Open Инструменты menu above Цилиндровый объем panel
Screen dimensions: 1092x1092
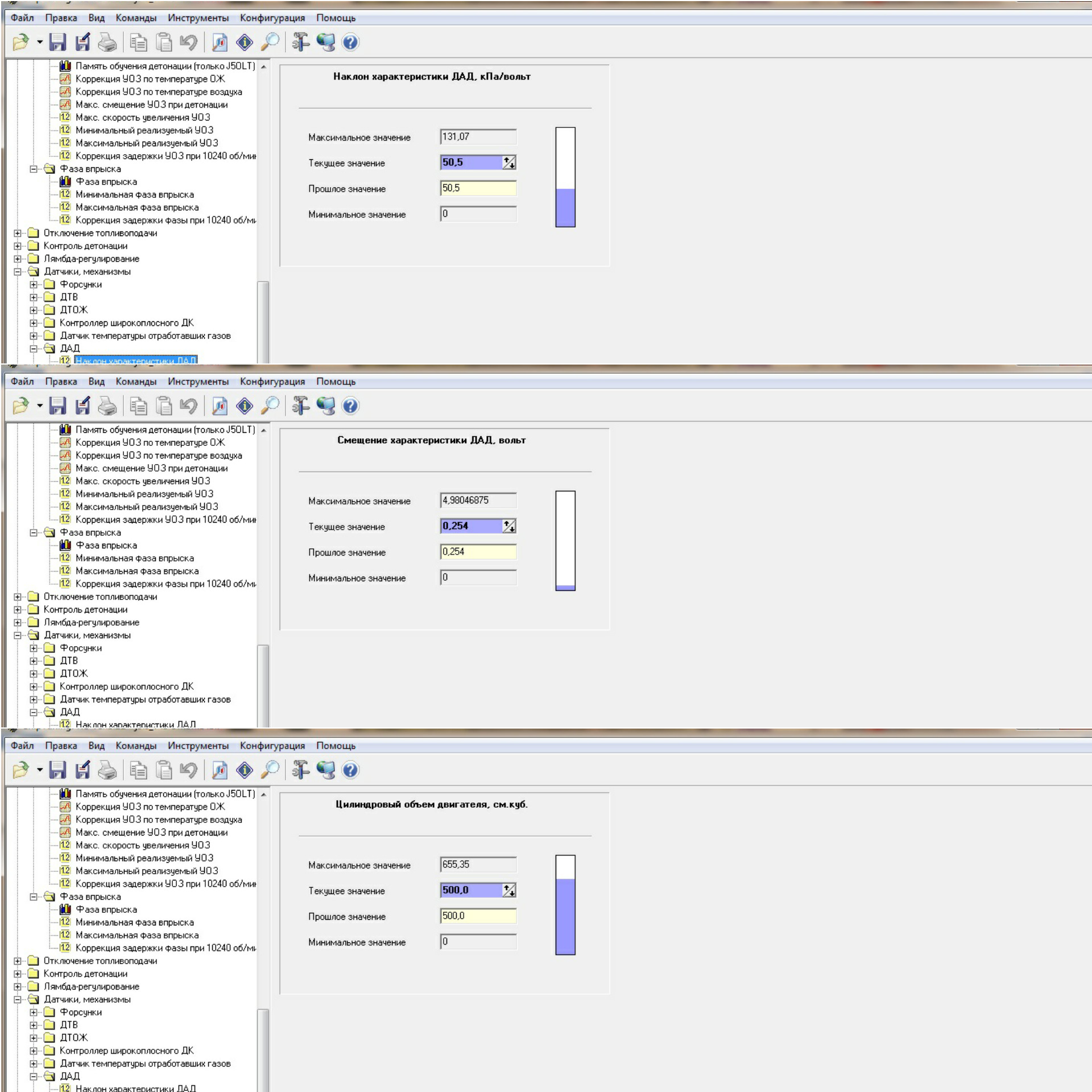[x=198, y=746]
